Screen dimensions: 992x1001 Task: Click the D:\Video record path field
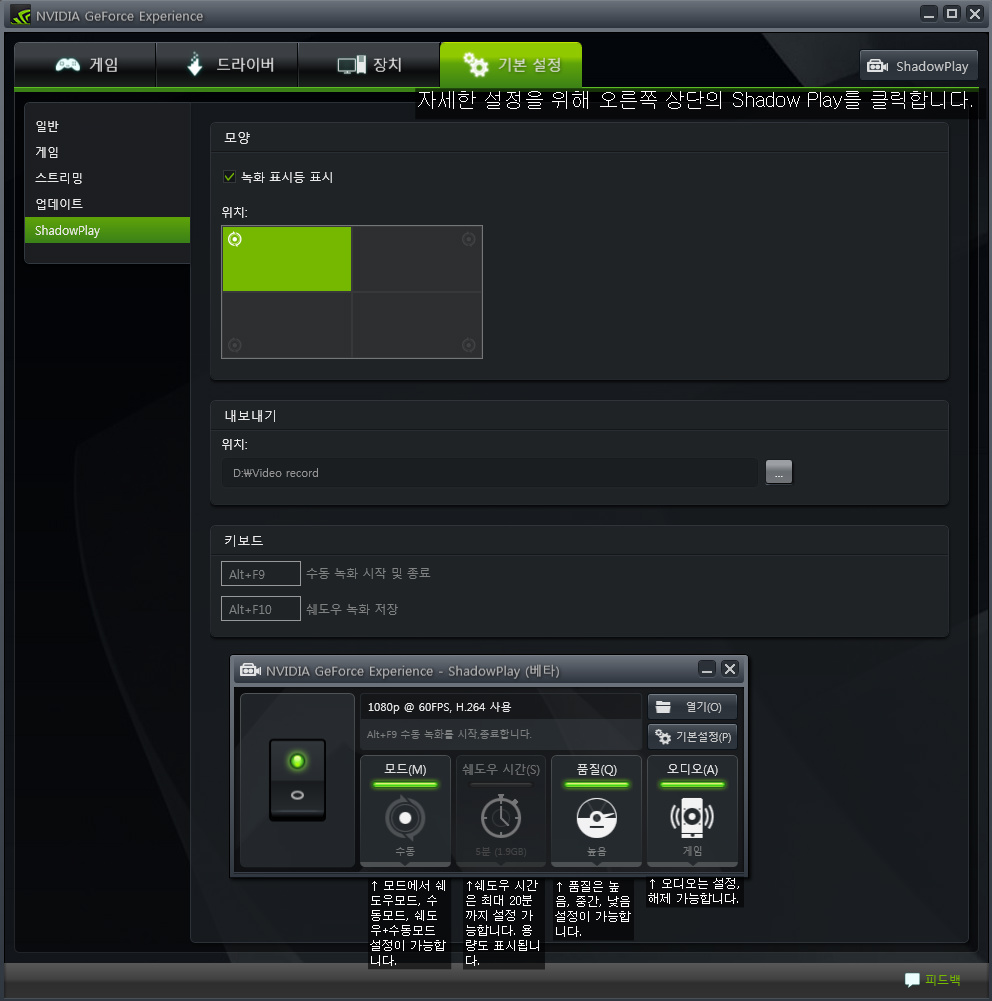(x=490, y=472)
